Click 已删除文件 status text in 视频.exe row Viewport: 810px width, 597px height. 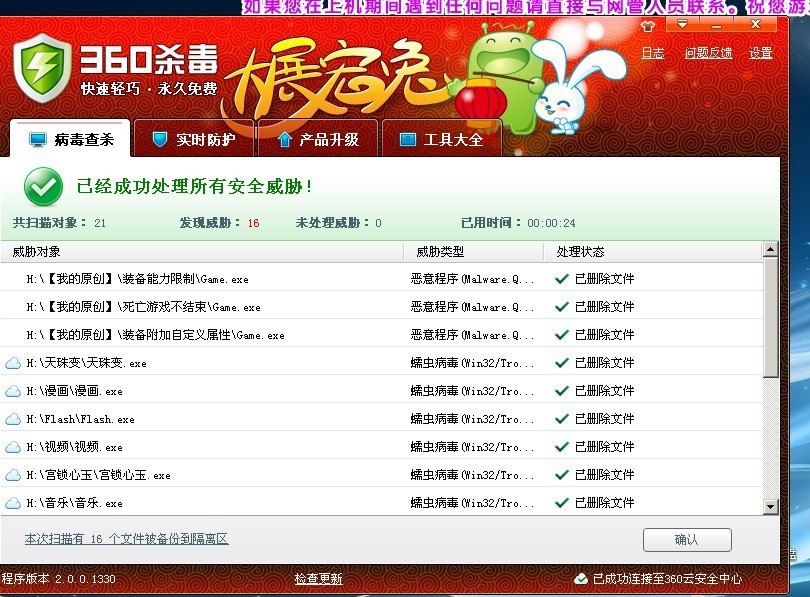(604, 447)
